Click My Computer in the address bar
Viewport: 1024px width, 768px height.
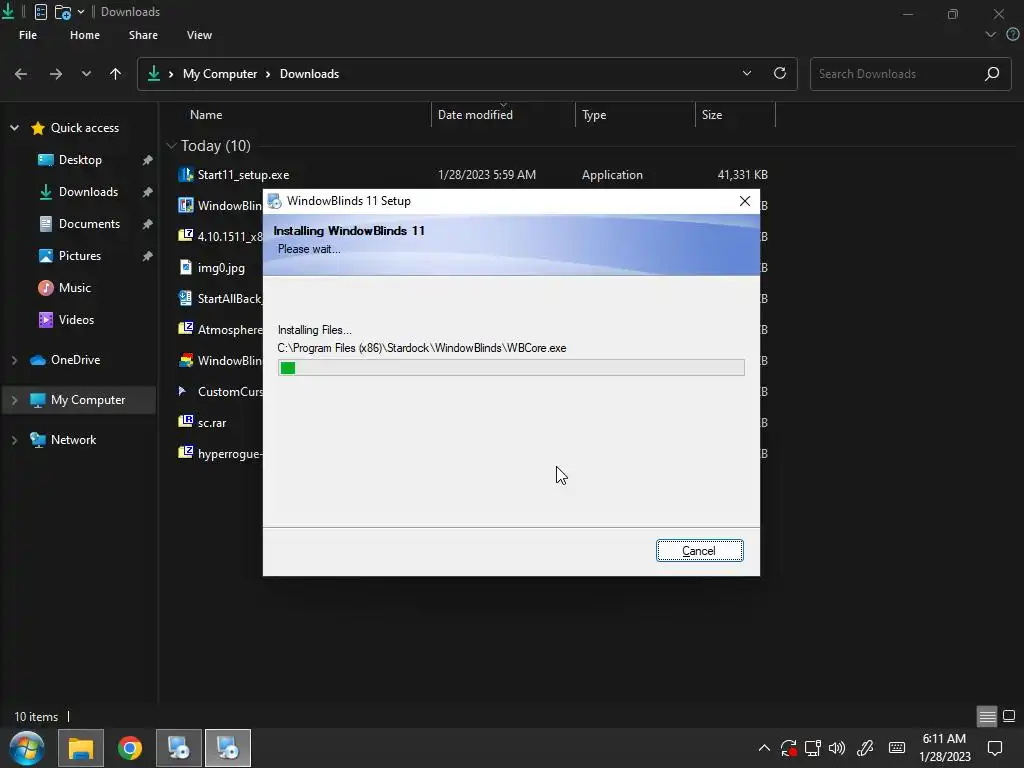[220, 74]
